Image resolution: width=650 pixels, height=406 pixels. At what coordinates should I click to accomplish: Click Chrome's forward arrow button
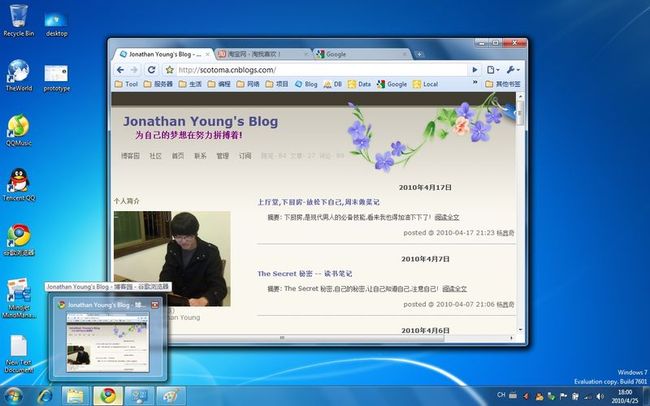(x=134, y=70)
